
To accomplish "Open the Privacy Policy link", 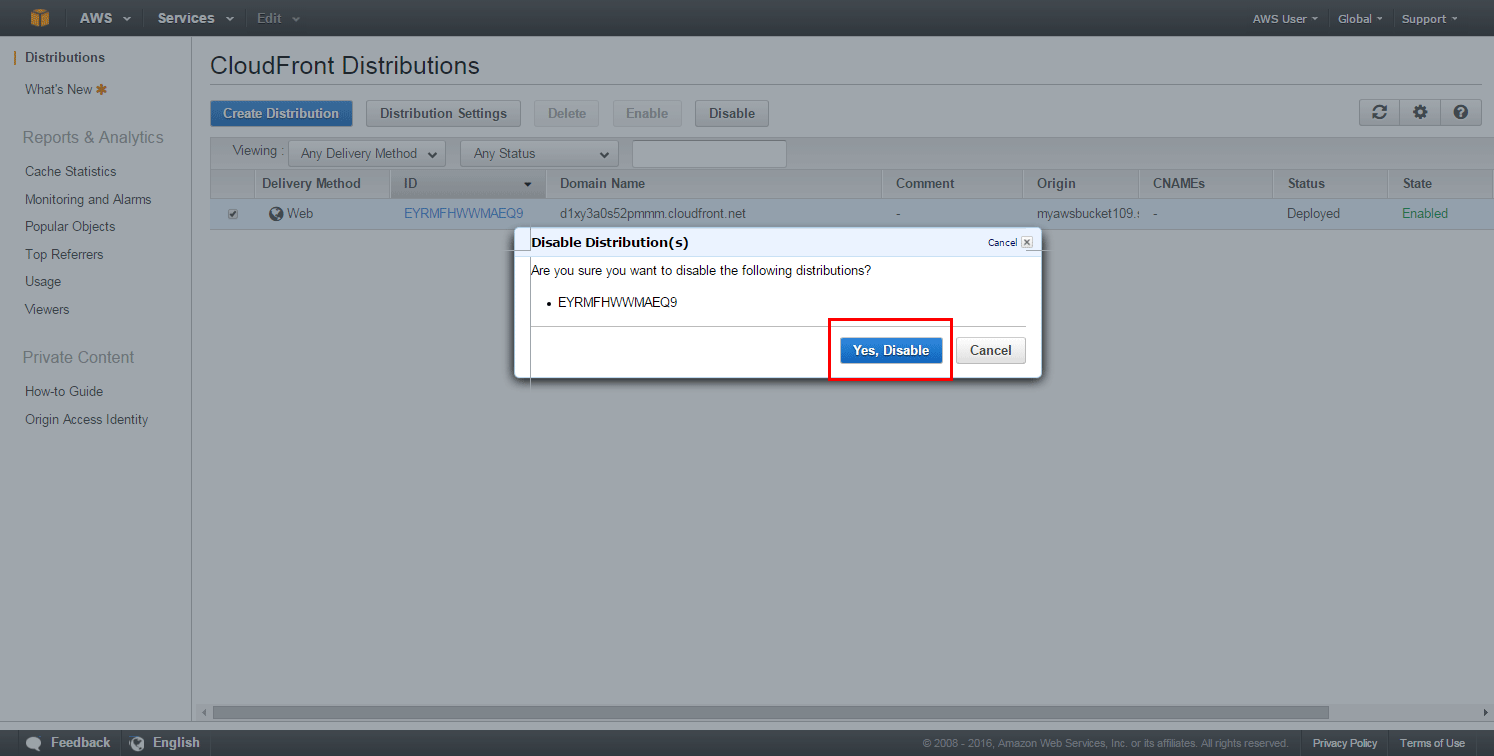I will pos(1344,742).
